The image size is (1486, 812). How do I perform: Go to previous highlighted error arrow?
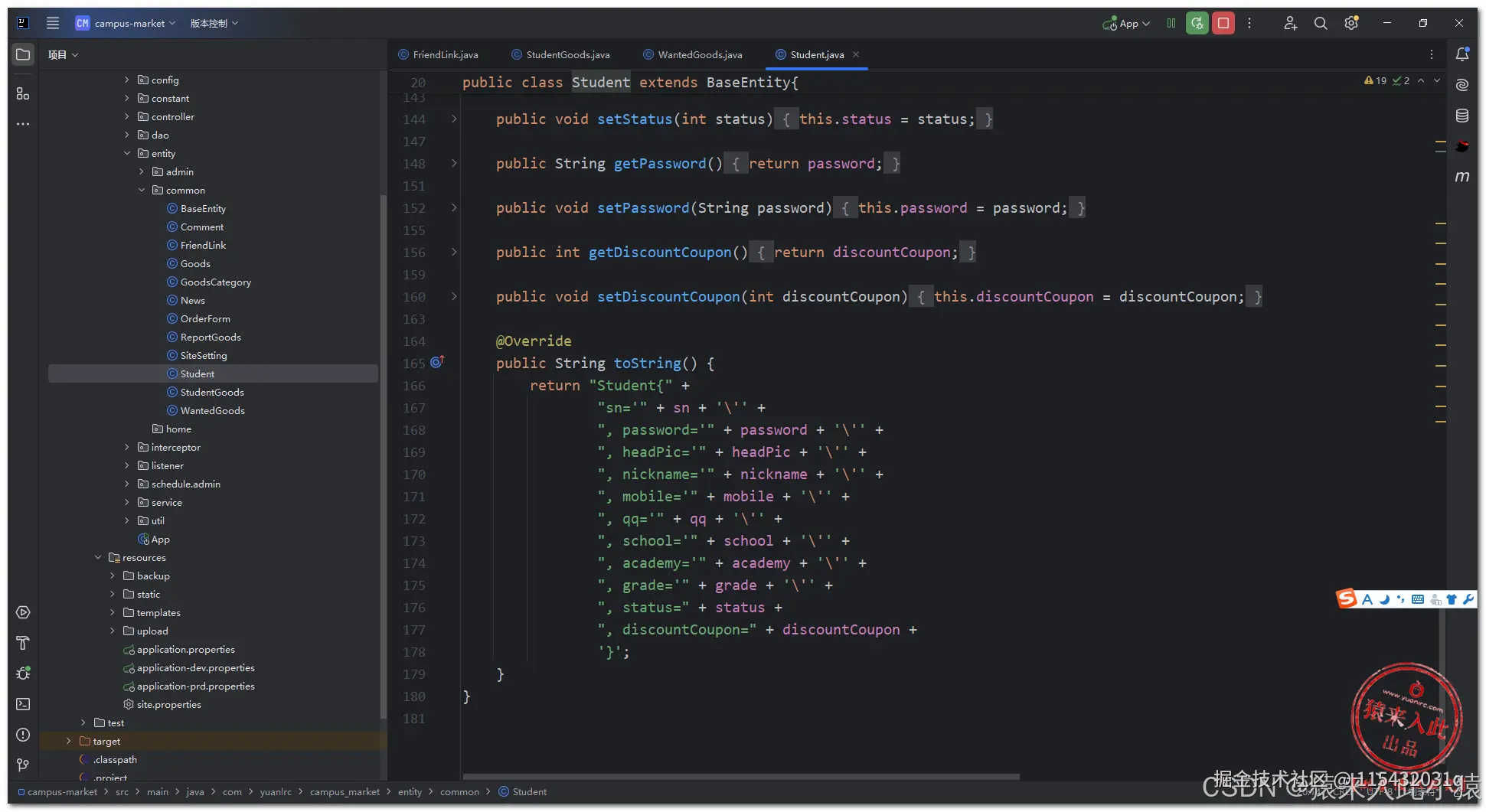pyautogui.click(x=1421, y=80)
